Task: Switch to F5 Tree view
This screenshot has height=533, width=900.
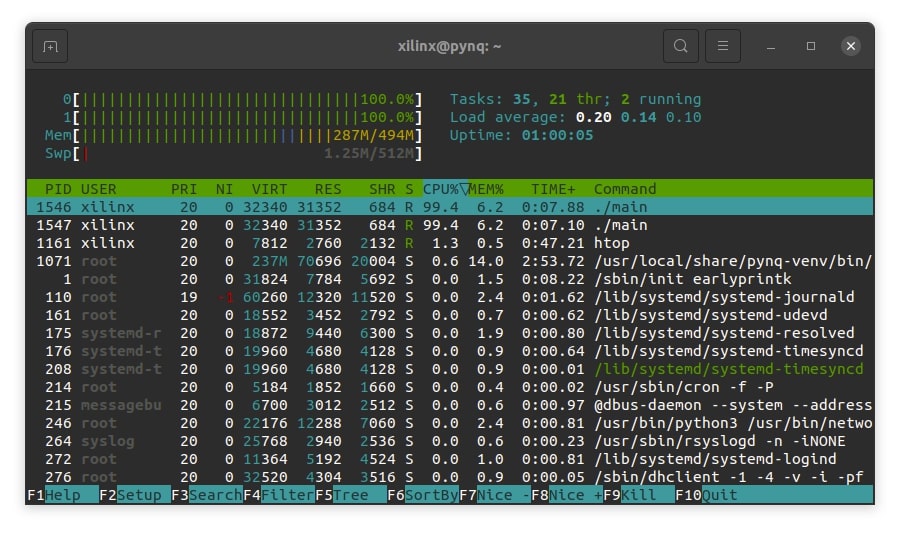Action: coord(351,495)
